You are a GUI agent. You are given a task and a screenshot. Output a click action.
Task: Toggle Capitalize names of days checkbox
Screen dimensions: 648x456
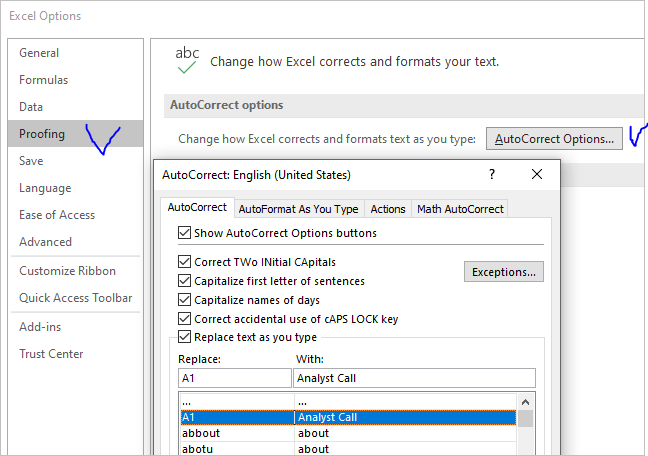184,300
